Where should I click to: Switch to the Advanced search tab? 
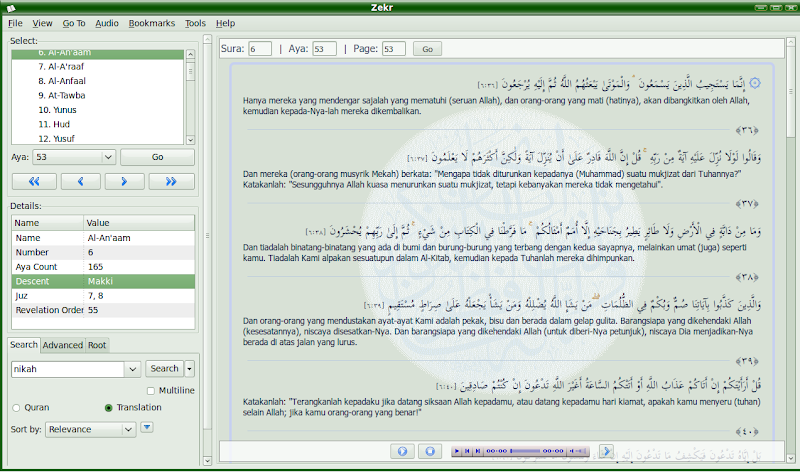[x=63, y=345]
